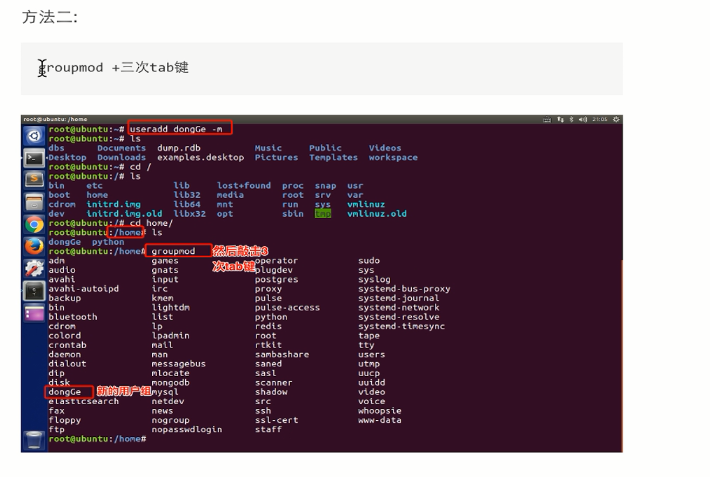
Task: Click the 'systemd-bus-proxy' group name
Action: [x=404, y=289]
